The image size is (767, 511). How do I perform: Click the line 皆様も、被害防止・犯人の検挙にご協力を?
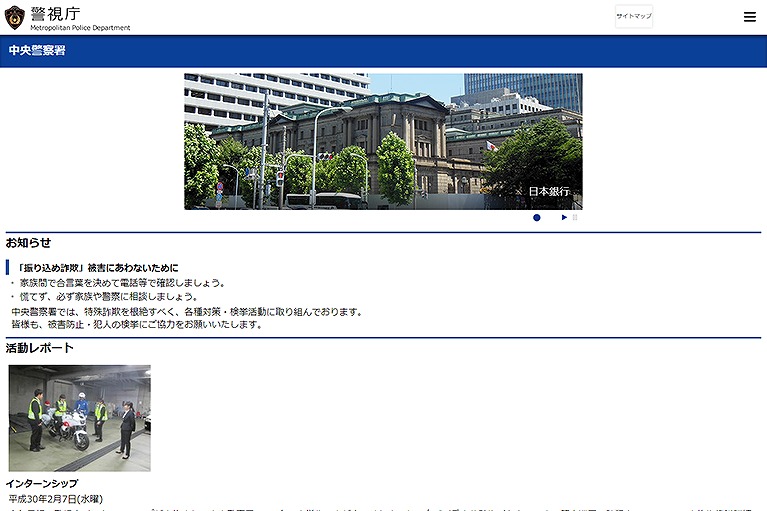(137, 325)
